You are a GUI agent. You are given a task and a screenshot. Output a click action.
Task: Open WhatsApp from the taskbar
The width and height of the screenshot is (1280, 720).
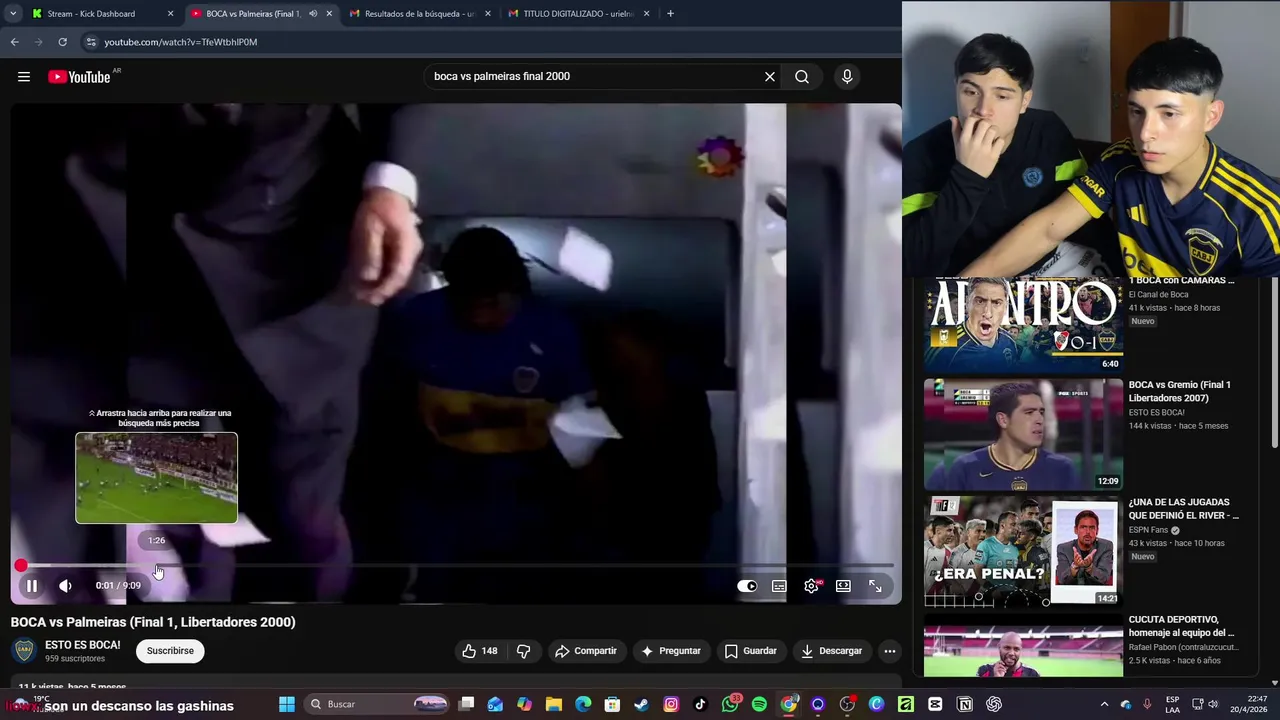[x=730, y=704]
